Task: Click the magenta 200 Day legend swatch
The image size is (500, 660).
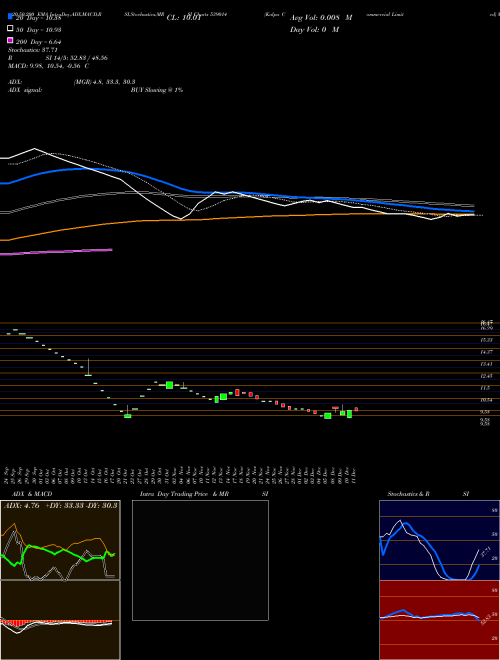Action: coord(10,40)
